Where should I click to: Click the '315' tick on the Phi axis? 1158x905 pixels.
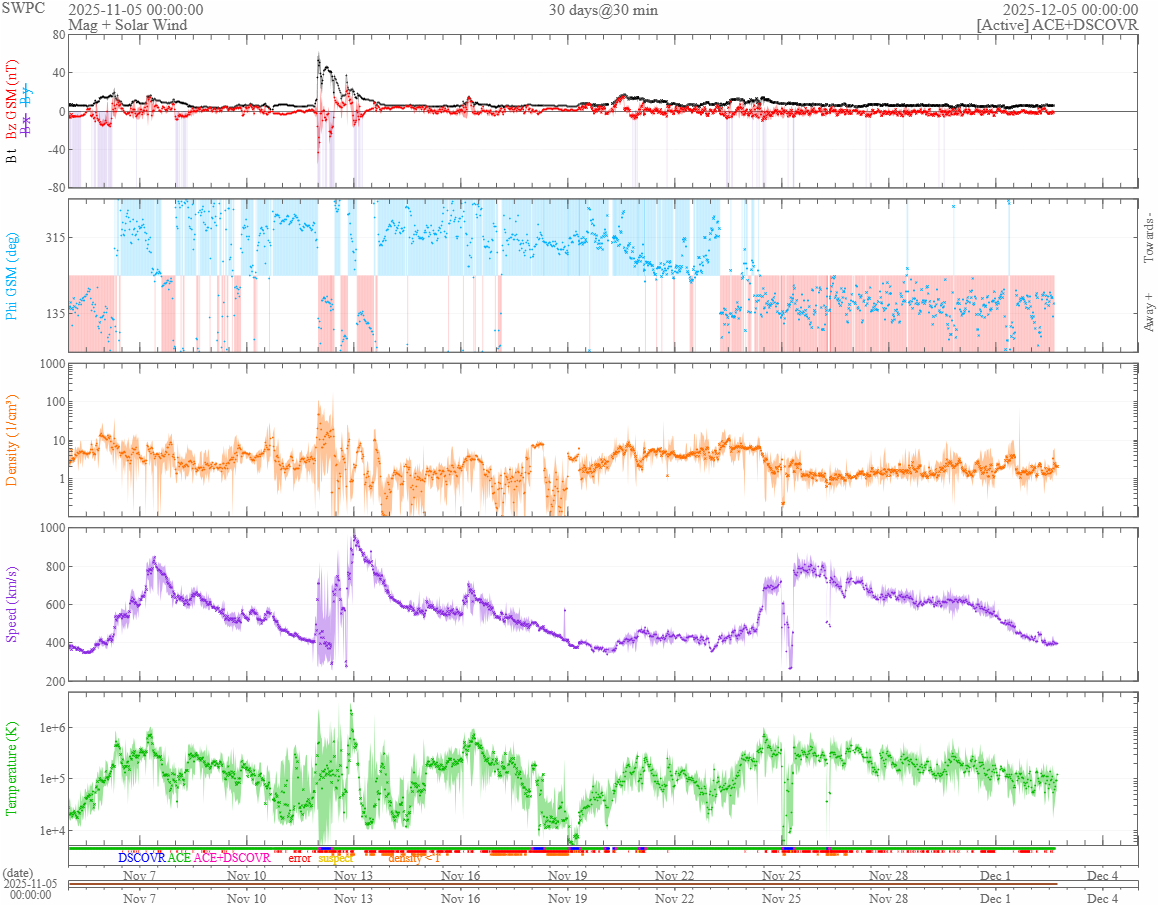[55, 237]
